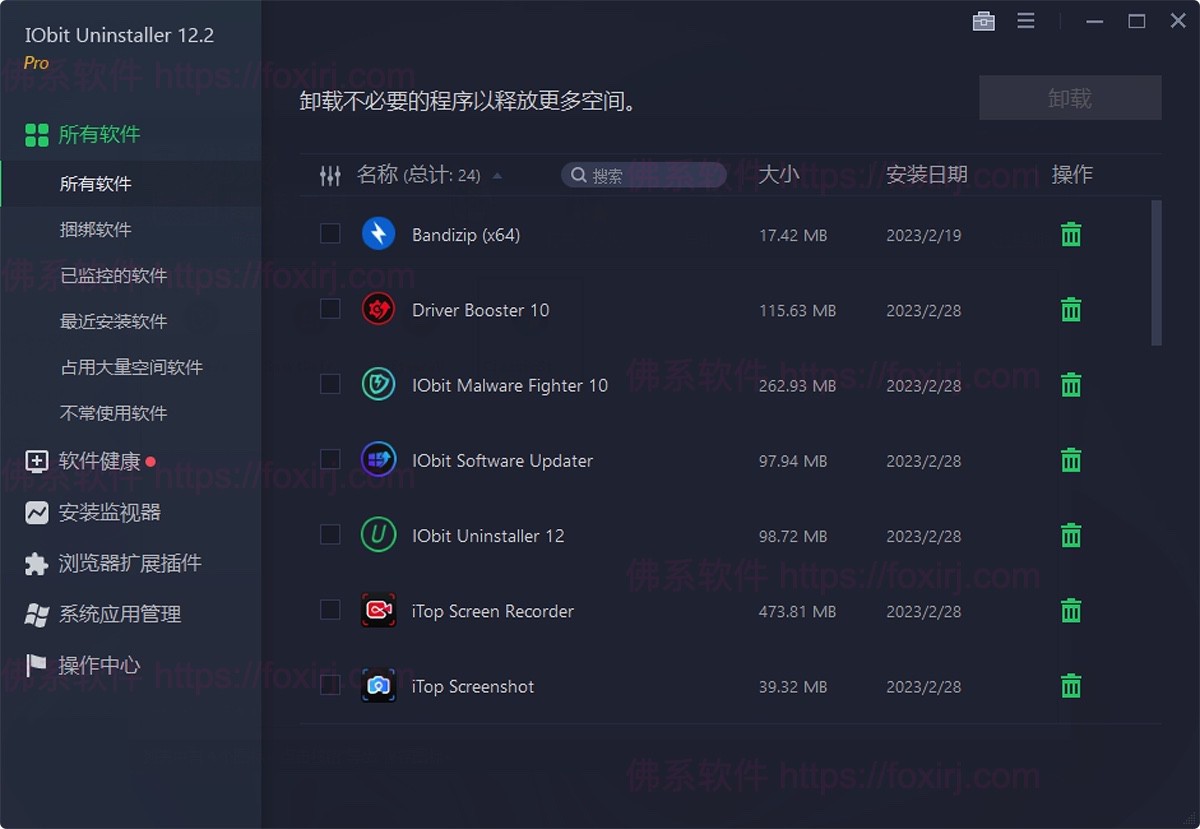Viewport: 1200px width, 829px height.
Task: Open the toolbox icon in the title bar
Action: pyautogui.click(x=983, y=20)
